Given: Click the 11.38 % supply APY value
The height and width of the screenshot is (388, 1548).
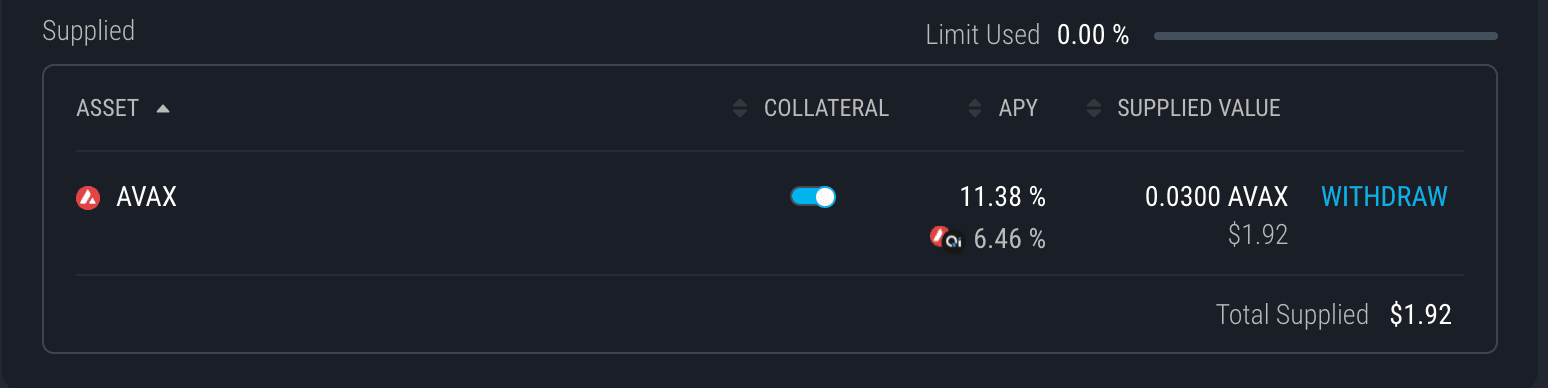Looking at the screenshot, I should point(1003,197).
